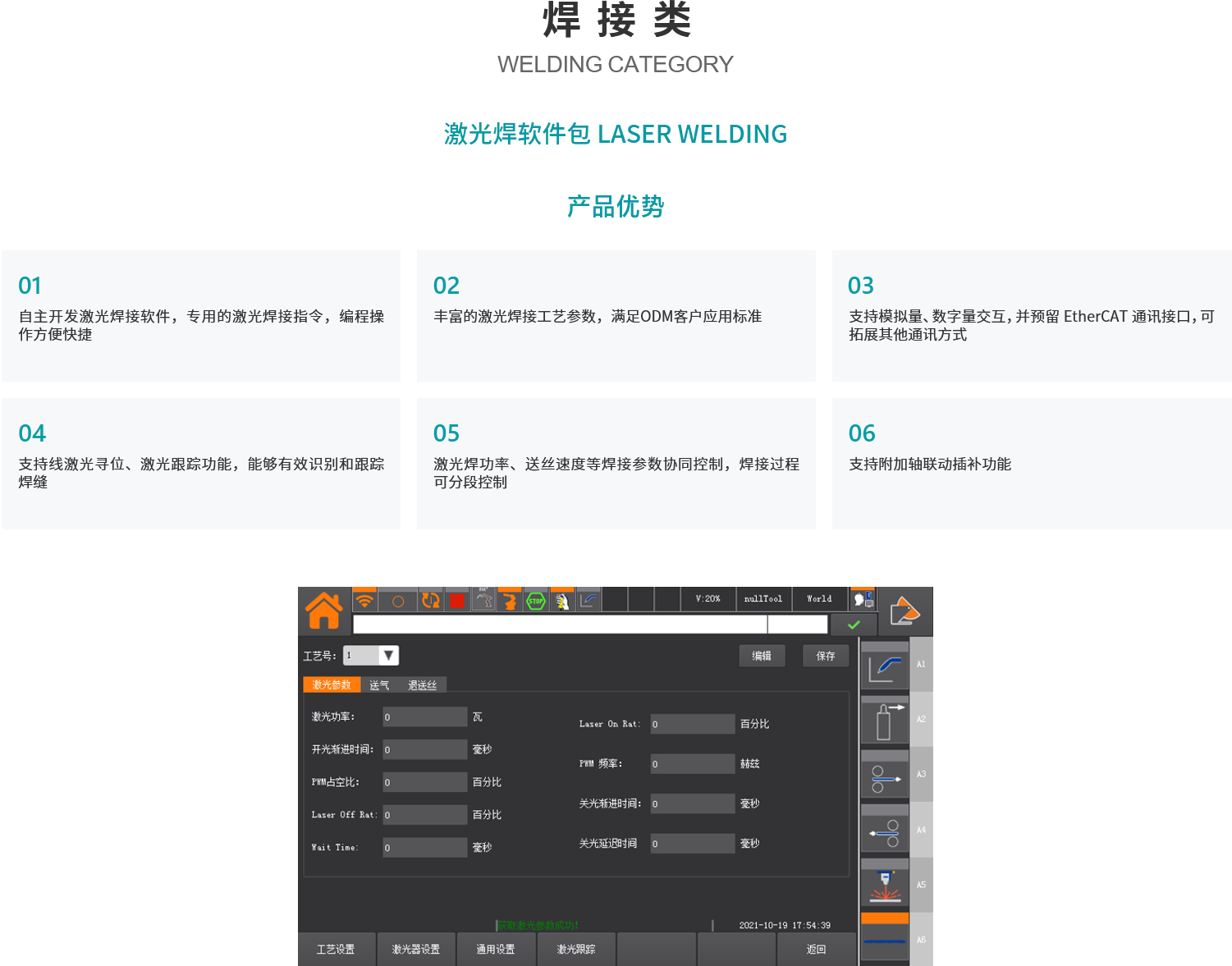Open 激光跟踪 from the bottom menu
Screen dimensions: 1232x966
576,950
